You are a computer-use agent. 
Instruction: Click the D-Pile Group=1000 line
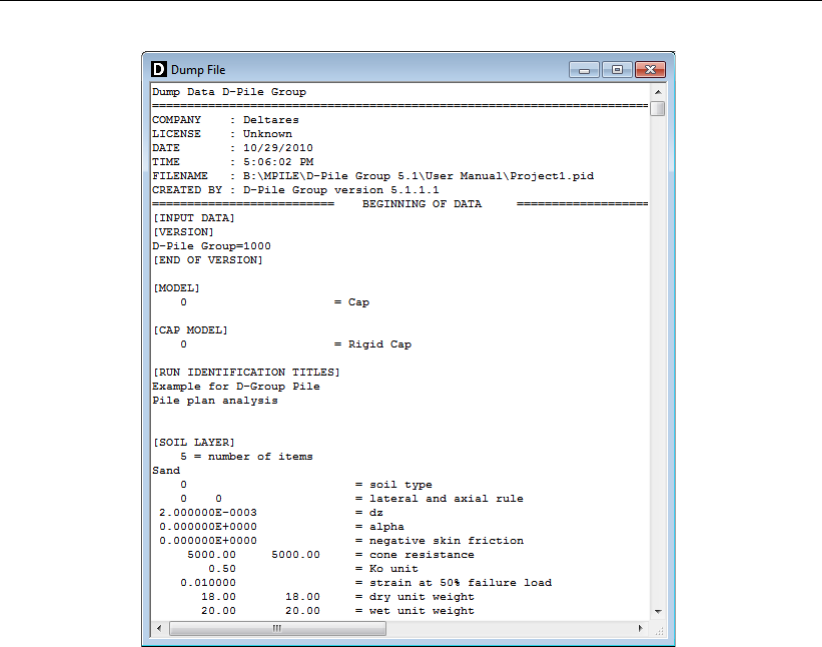[212, 246]
